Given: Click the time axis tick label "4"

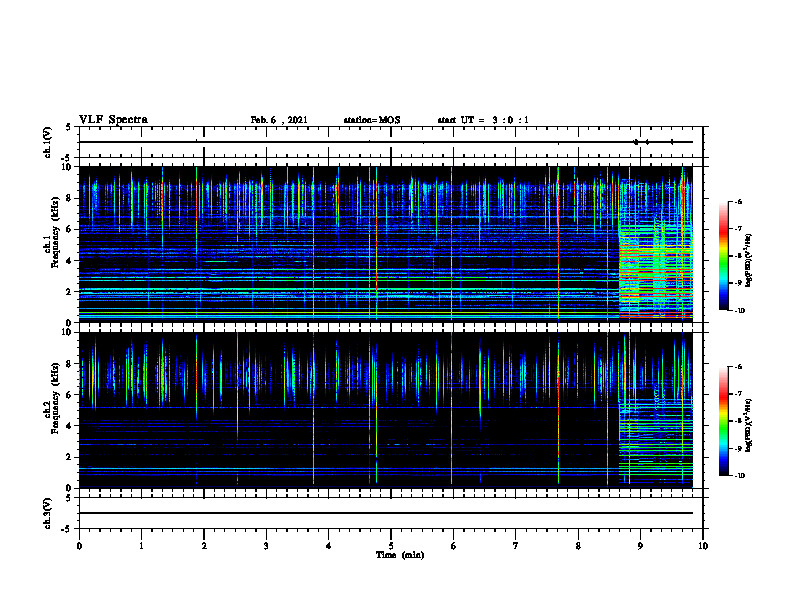Looking at the screenshot, I should point(329,546).
